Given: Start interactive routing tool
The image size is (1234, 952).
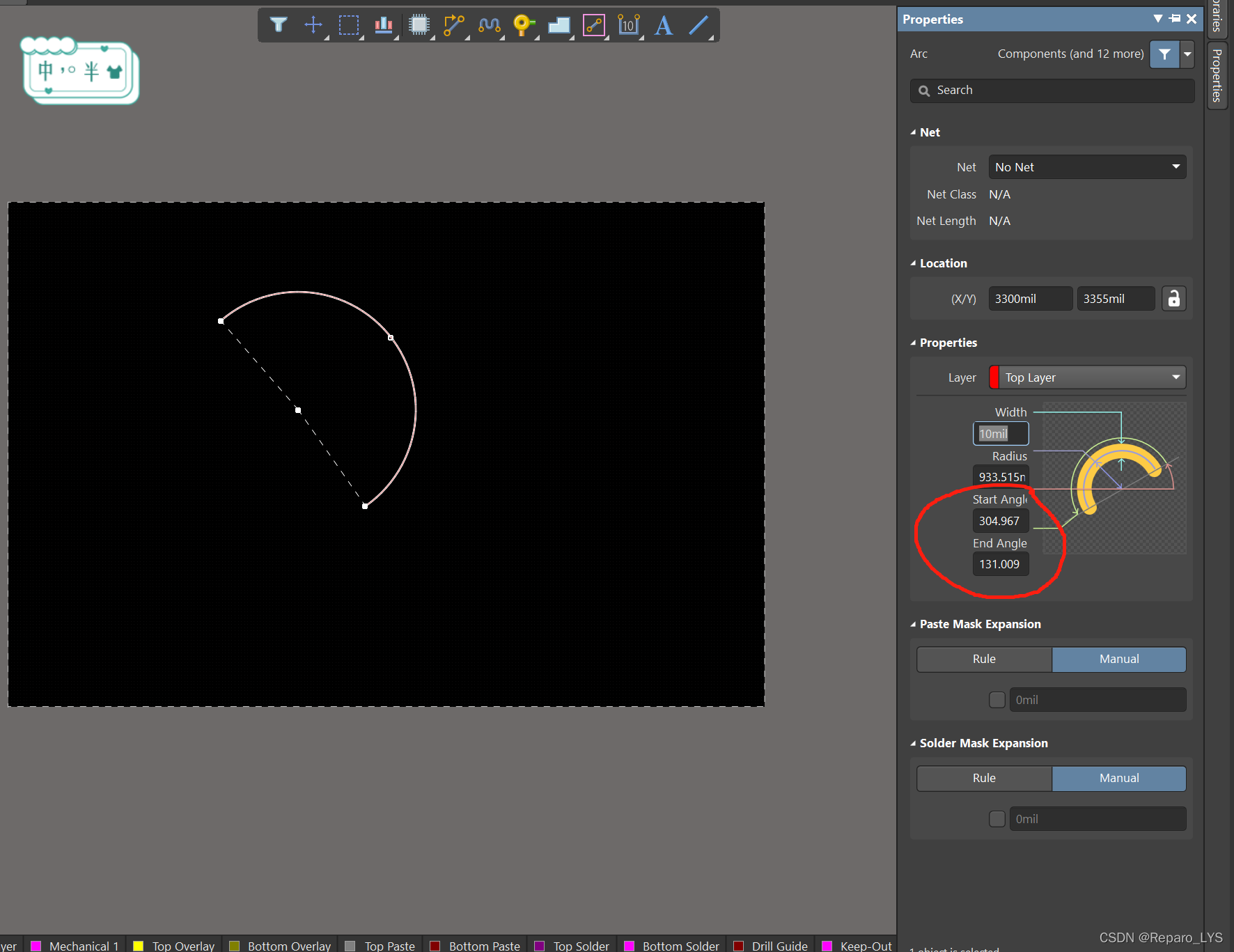Looking at the screenshot, I should (454, 25).
